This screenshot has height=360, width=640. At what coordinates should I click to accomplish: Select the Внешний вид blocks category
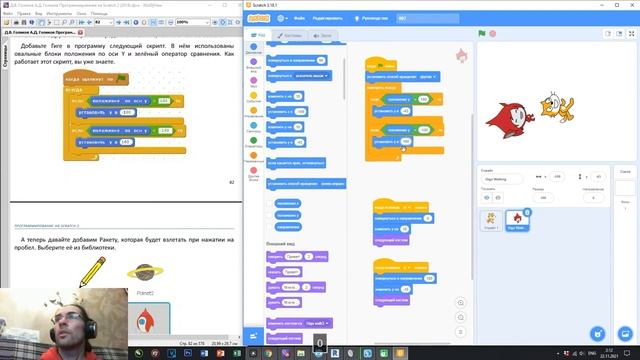[253, 64]
